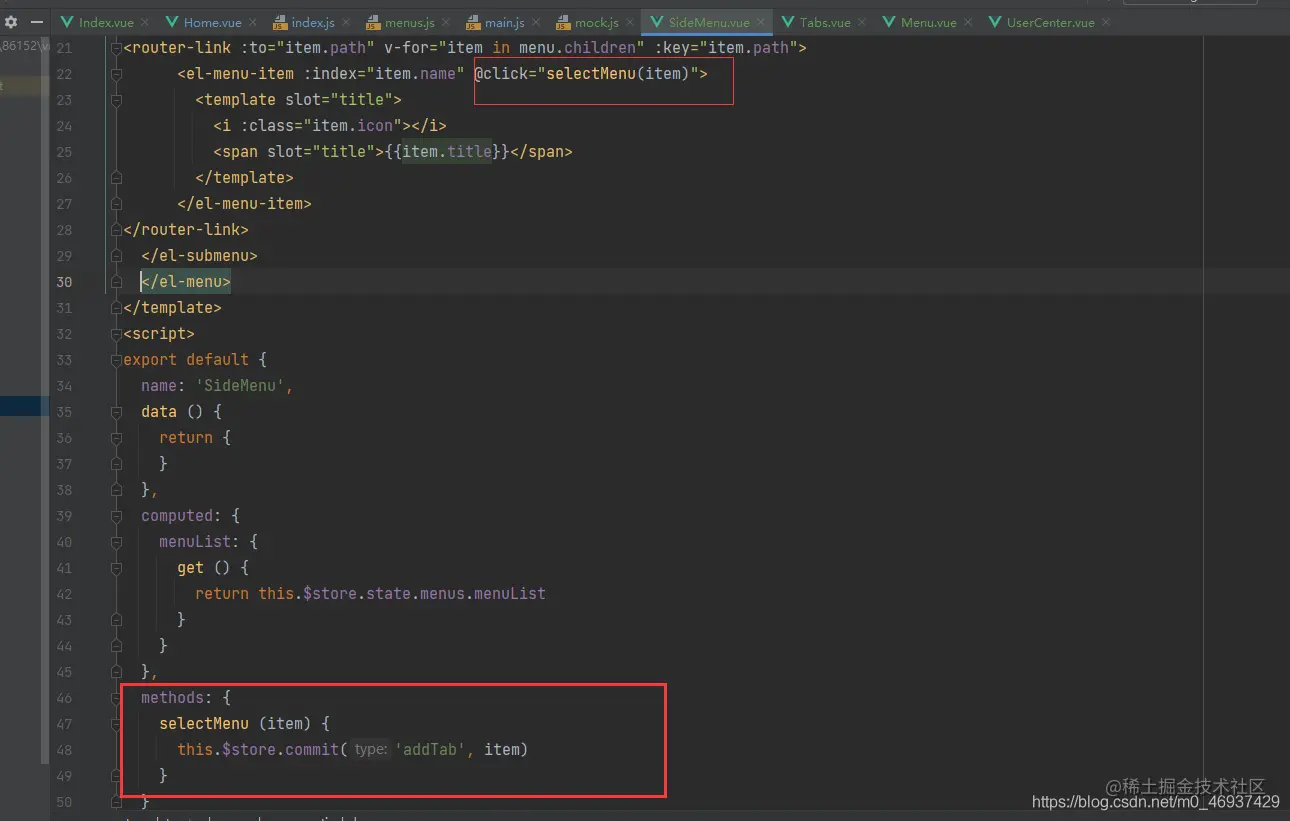Collapse the get () function at line 41

116,567
